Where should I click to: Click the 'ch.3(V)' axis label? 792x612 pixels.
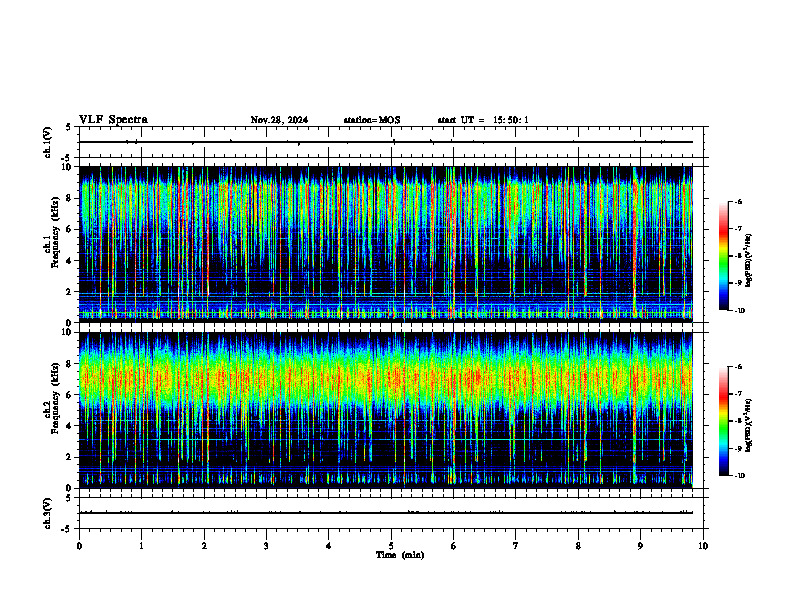[48, 514]
